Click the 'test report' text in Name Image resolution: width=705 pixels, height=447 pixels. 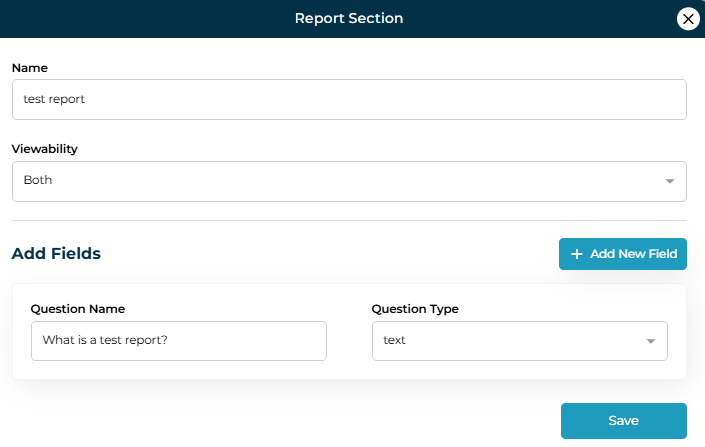(x=55, y=100)
